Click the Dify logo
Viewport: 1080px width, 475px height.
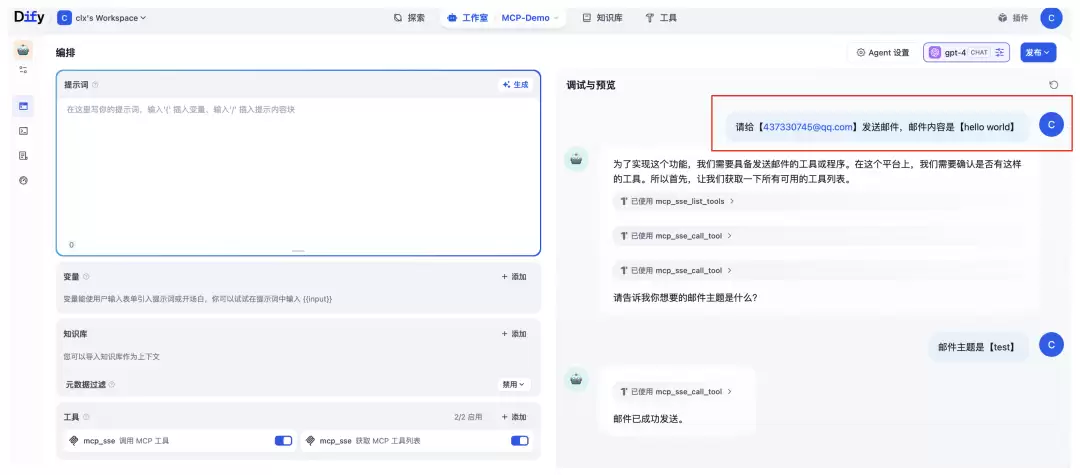pyautogui.click(x=29, y=17)
